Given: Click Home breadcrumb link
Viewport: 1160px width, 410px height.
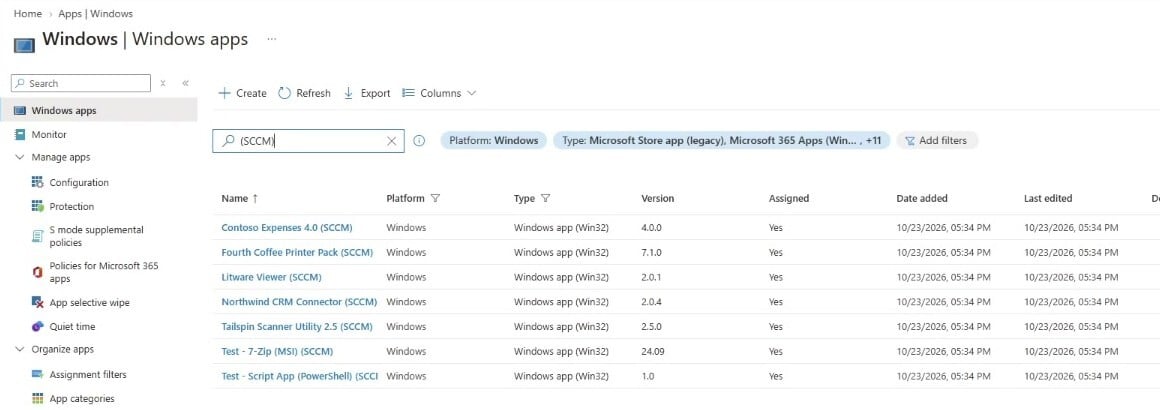Looking at the screenshot, I should [x=27, y=14].
